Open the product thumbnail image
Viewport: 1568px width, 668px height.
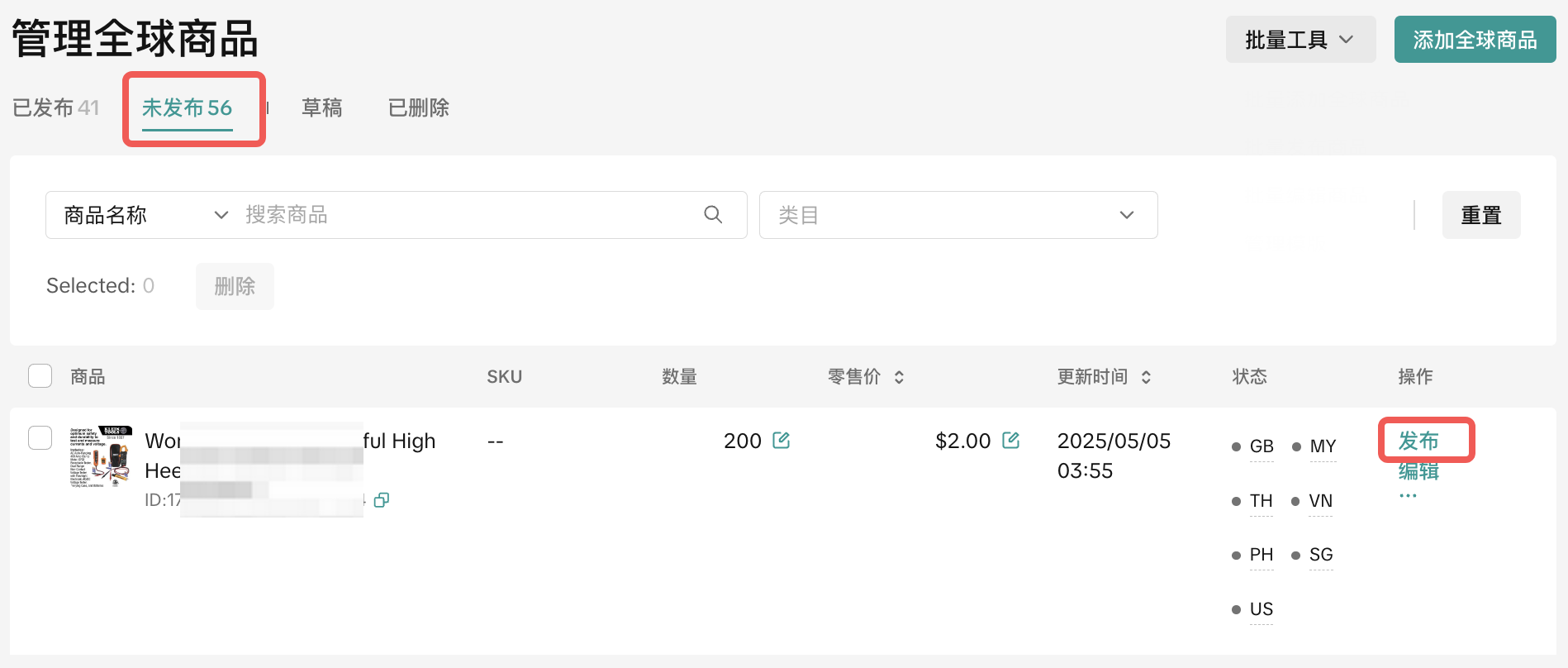pyautogui.click(x=101, y=456)
